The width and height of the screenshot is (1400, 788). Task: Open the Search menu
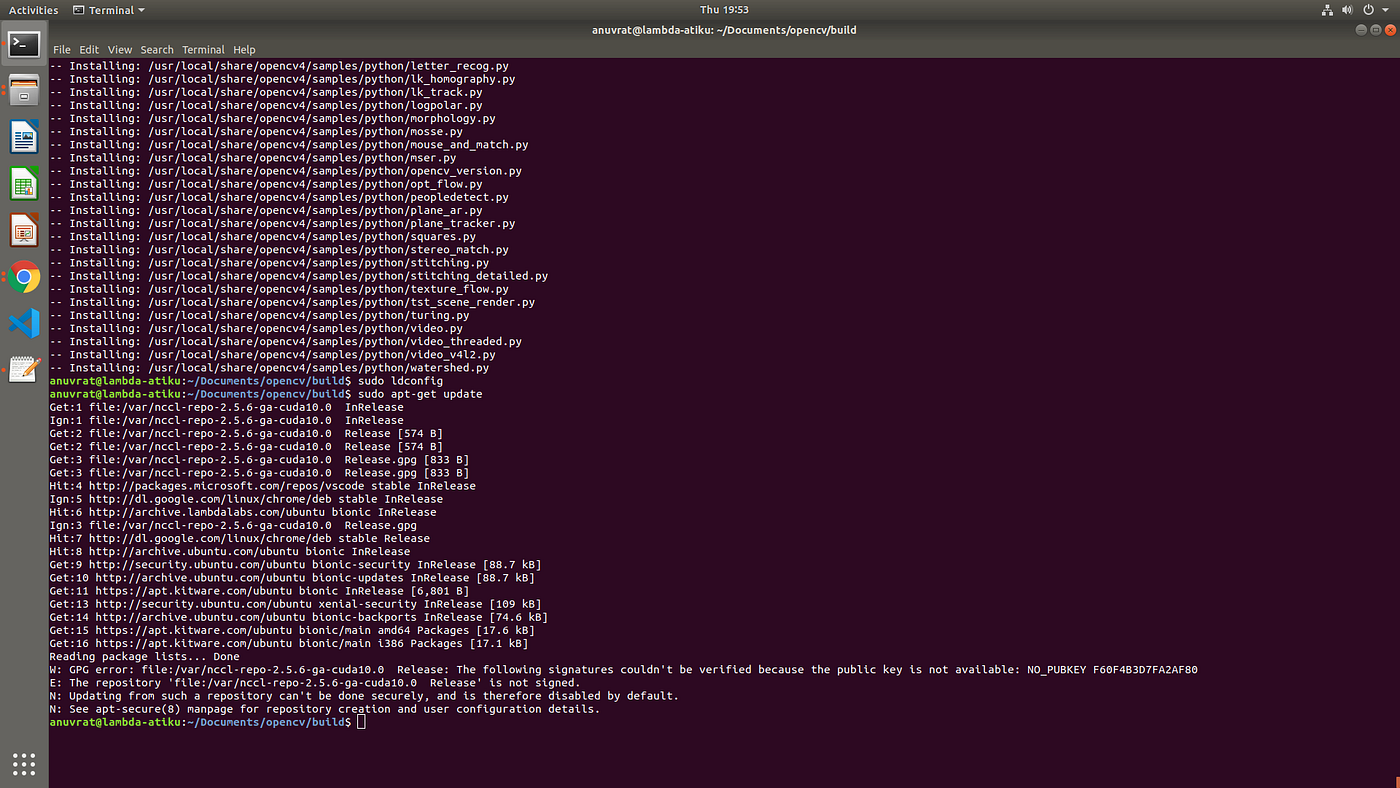coord(156,49)
